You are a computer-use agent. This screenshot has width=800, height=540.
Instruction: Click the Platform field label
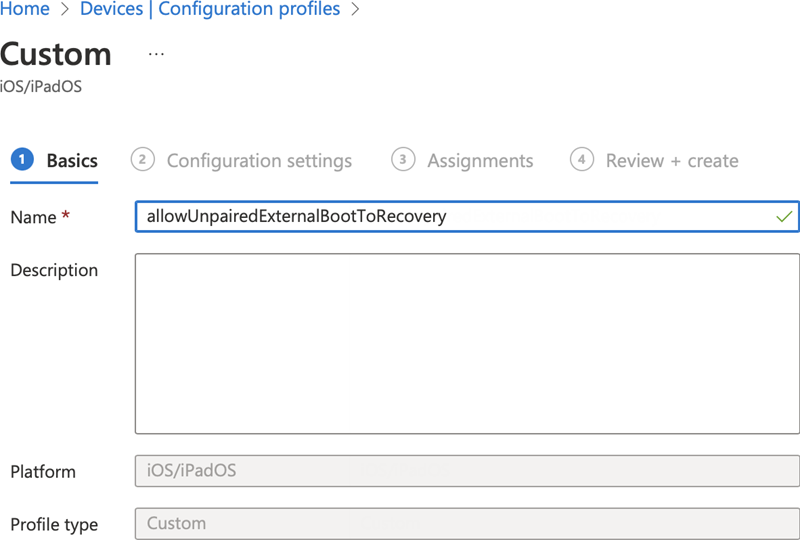43,472
